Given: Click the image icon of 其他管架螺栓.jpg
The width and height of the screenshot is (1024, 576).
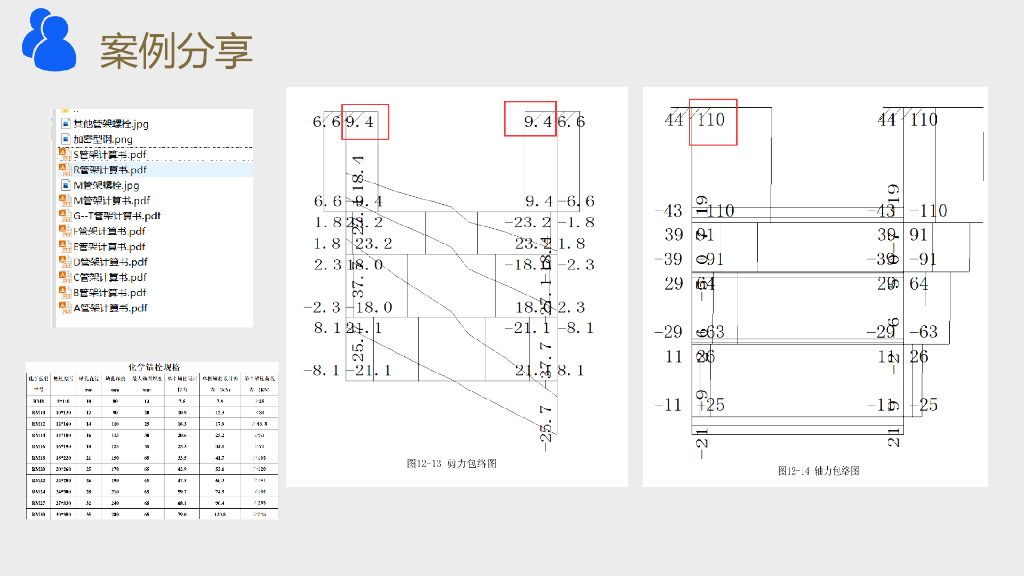Looking at the screenshot, I should pyautogui.click(x=65, y=123).
